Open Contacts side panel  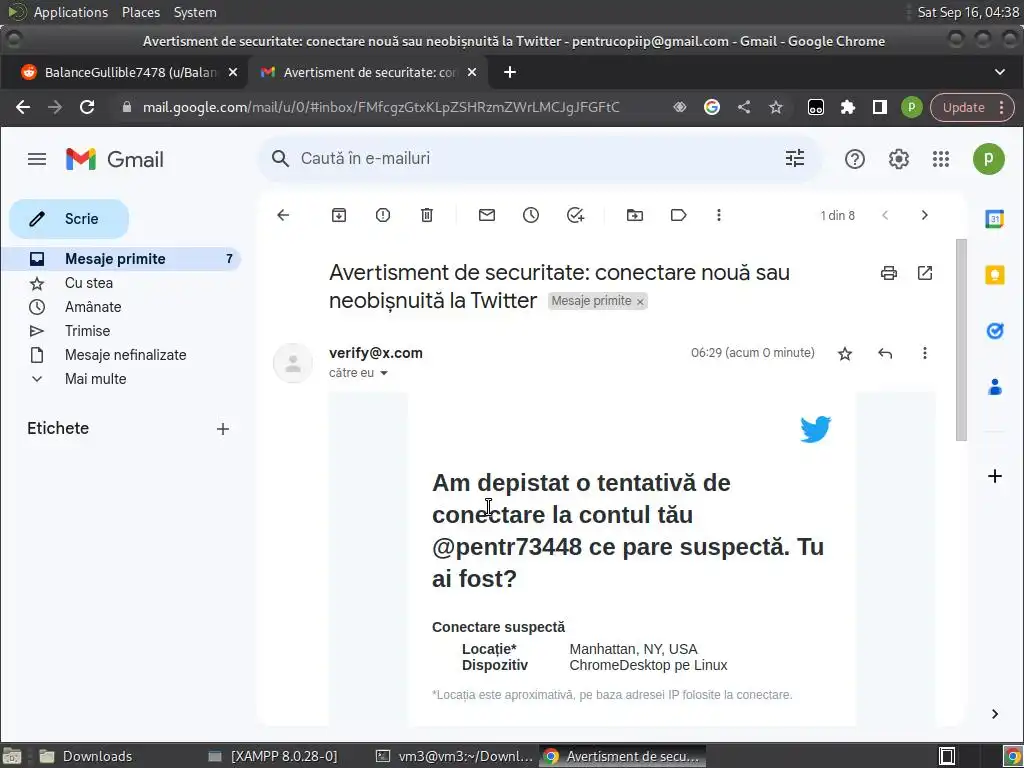tap(995, 387)
